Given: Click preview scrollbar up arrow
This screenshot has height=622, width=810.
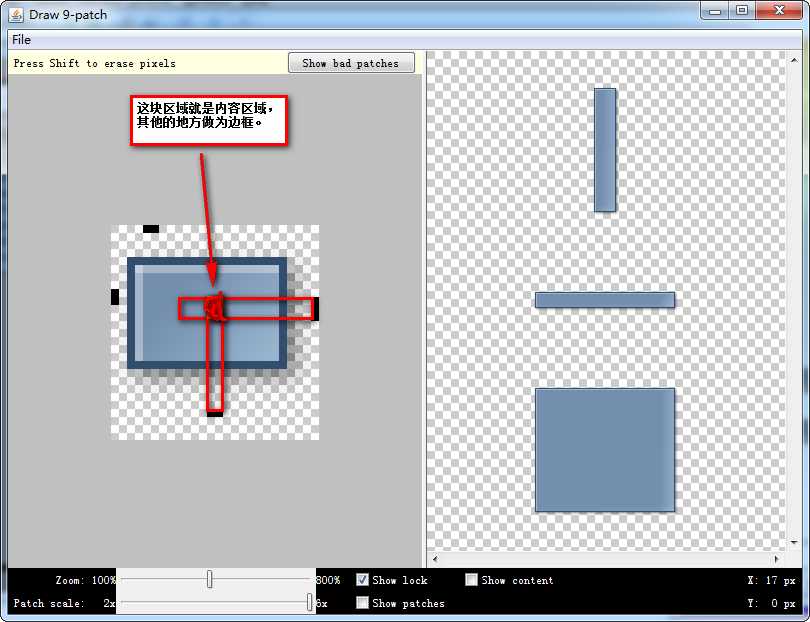Looking at the screenshot, I should click(x=794, y=60).
